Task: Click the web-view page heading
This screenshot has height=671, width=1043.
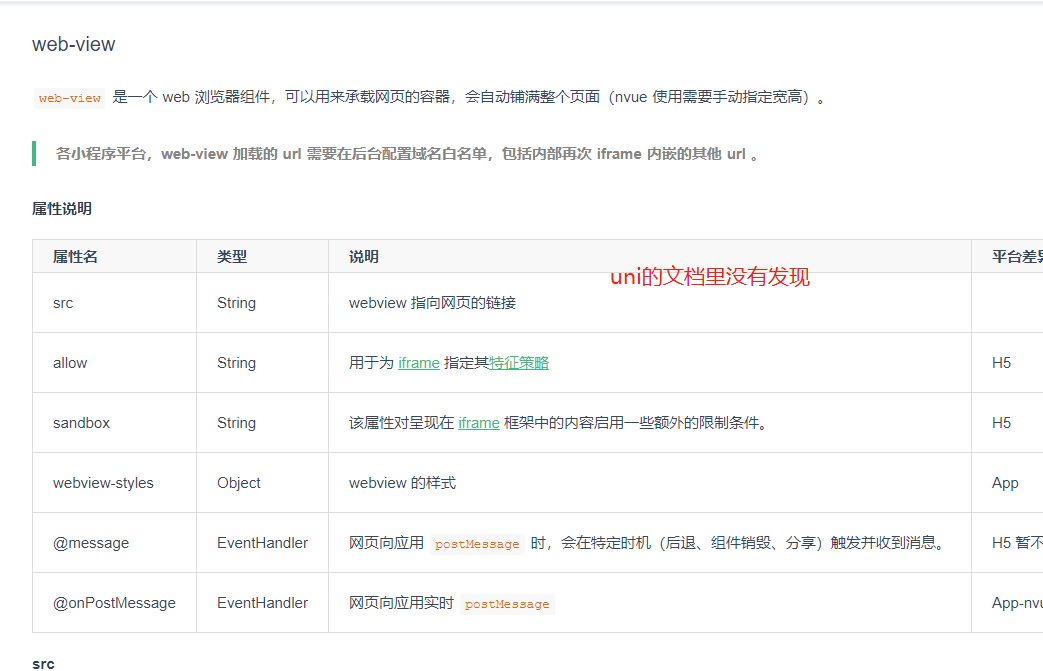Action: click(x=73, y=45)
